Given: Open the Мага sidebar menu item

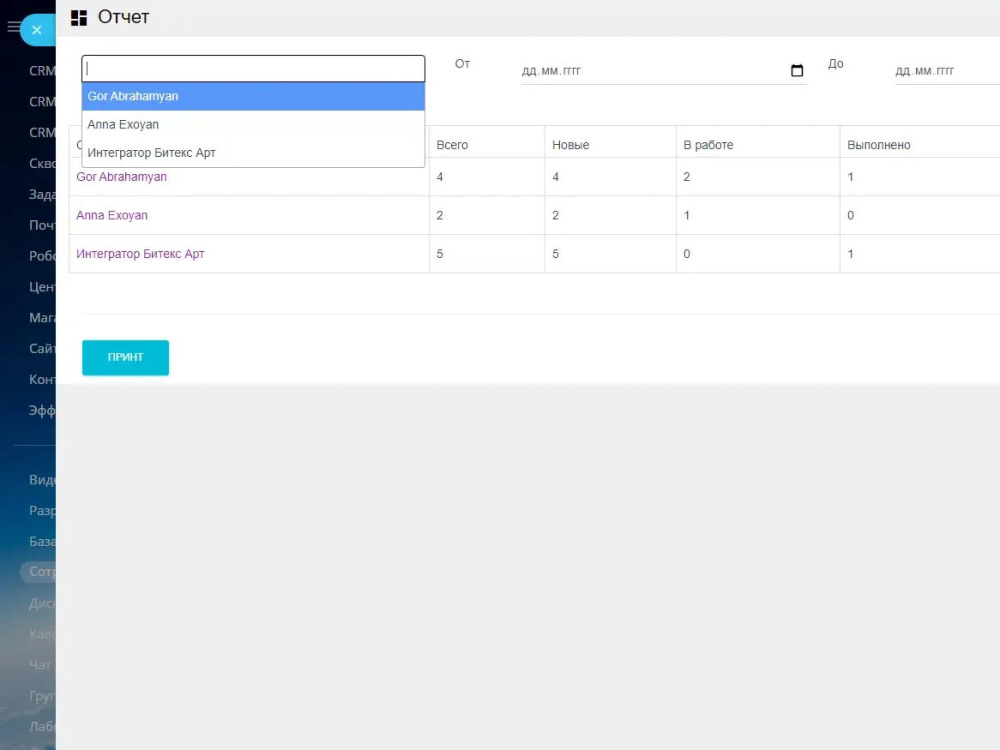Looking at the screenshot, I should coord(42,318).
